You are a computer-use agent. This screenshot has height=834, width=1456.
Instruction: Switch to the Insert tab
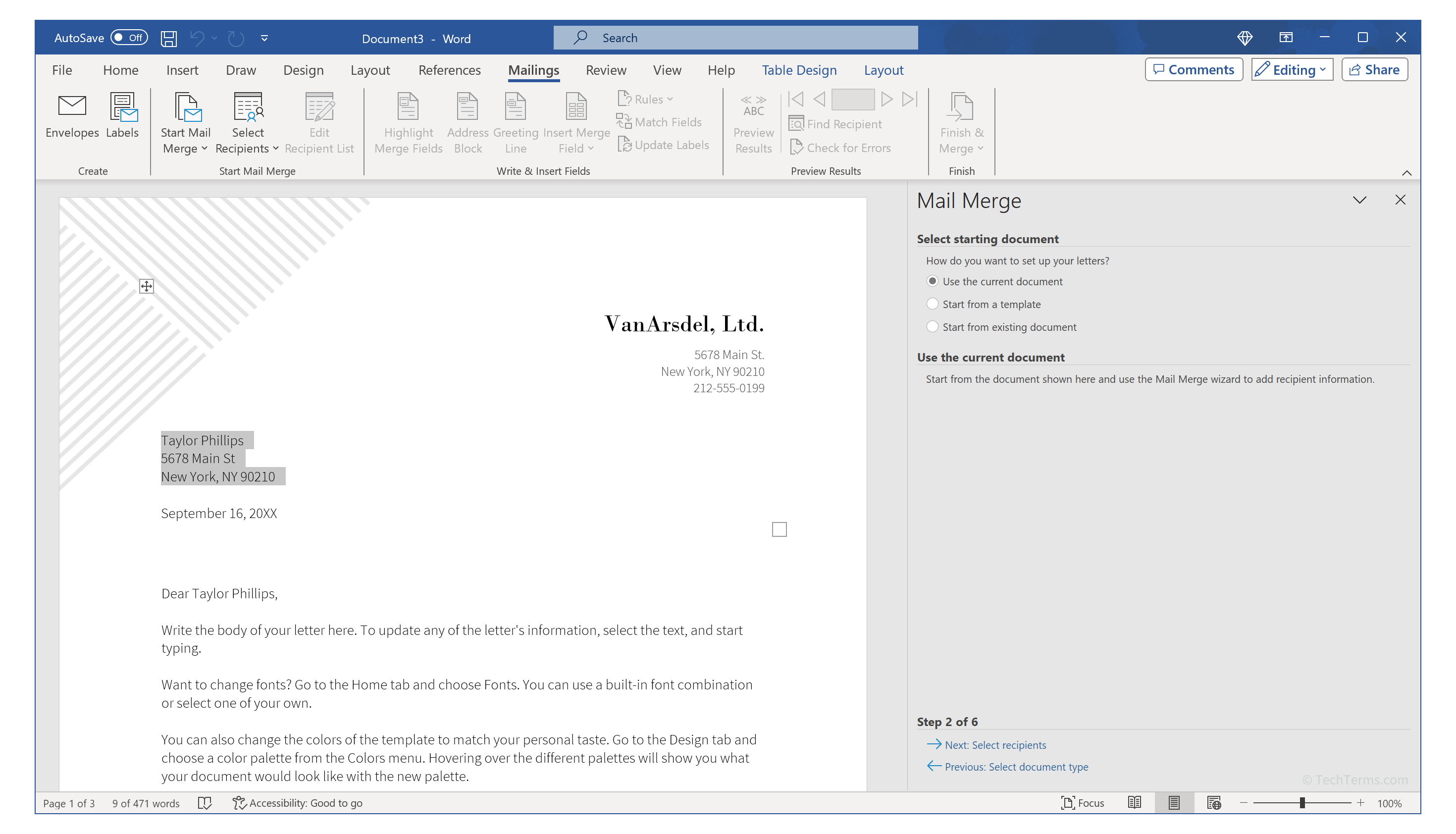(182, 70)
